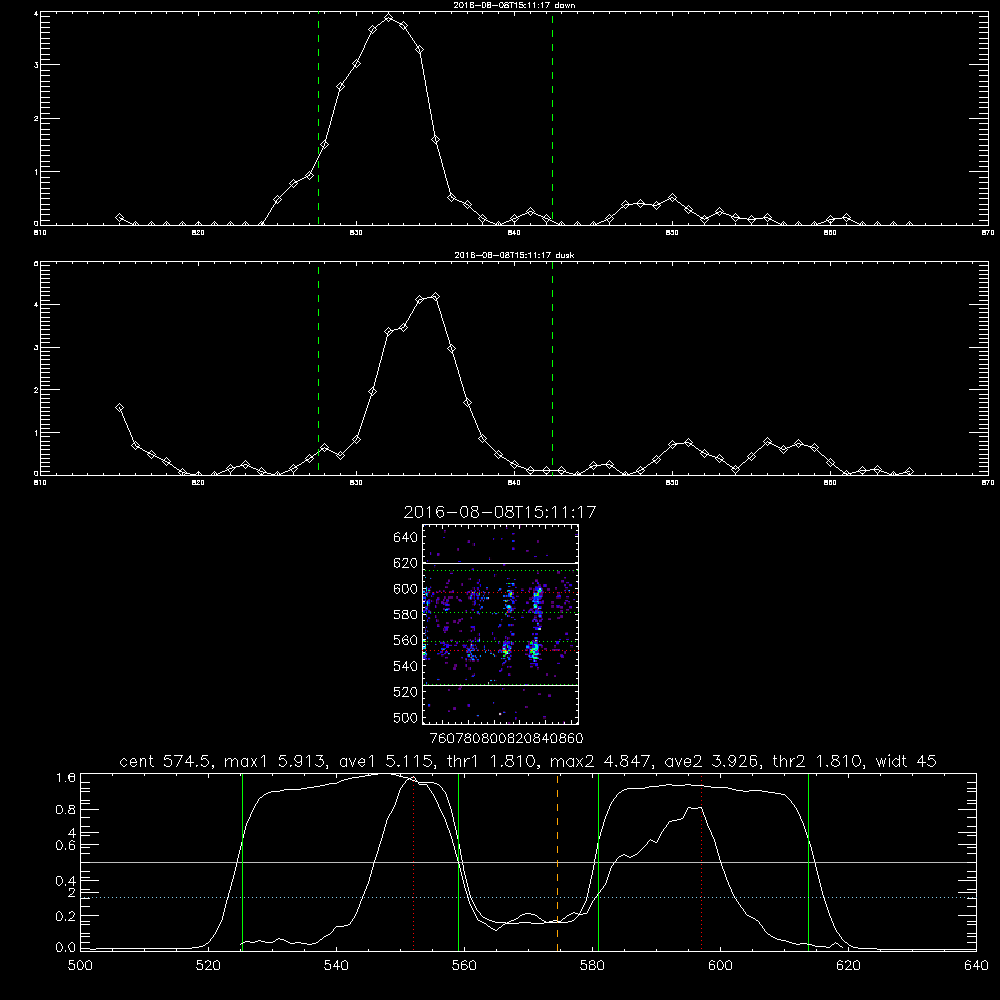The image size is (1000, 1000).
Task: Click bottom plot y-axis label '0.8'
Action: click(x=66, y=810)
